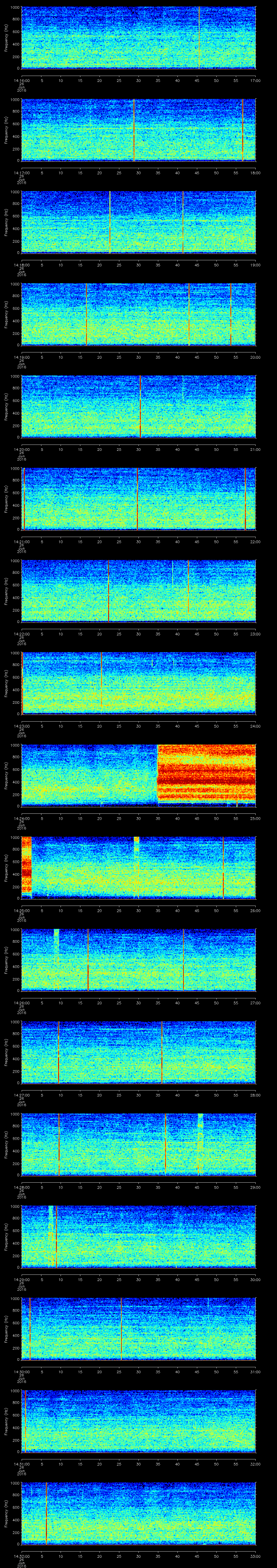Click the 14:32:00 start time label
Screen dimensions: 277x1568
[22, 1556]
